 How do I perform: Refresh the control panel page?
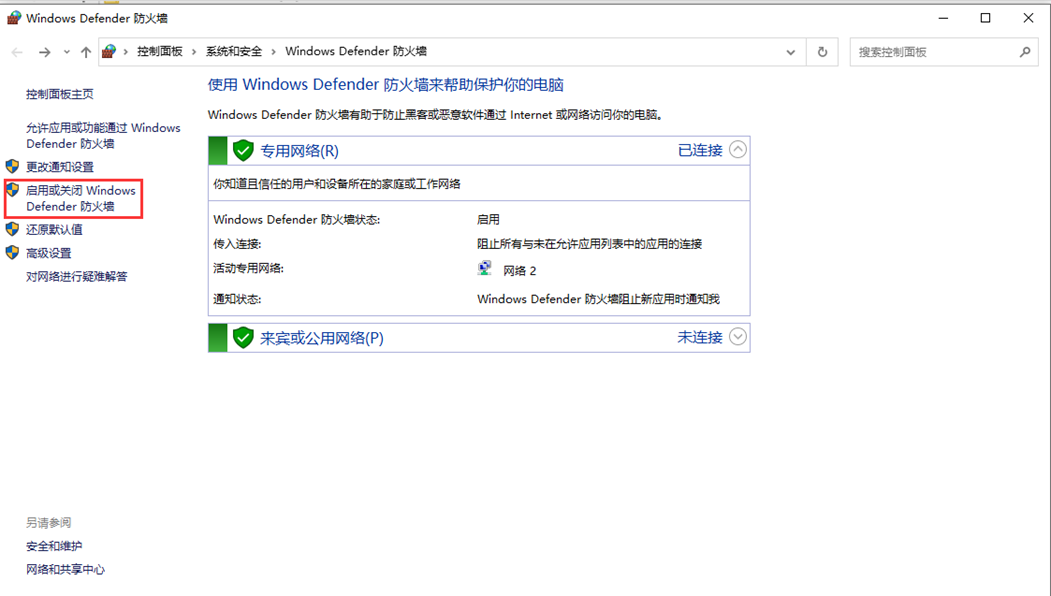click(822, 52)
